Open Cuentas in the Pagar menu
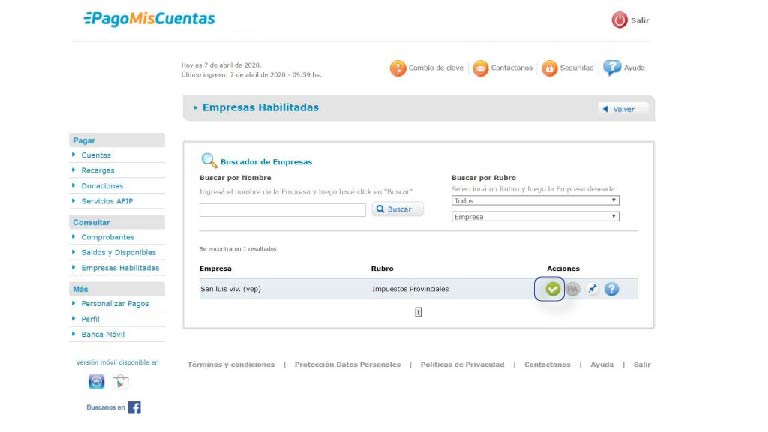 (96, 155)
